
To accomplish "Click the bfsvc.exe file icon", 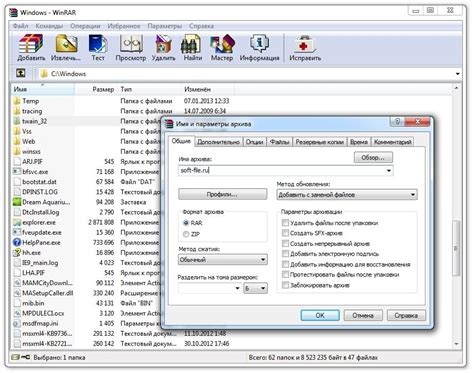I will click(17, 172).
